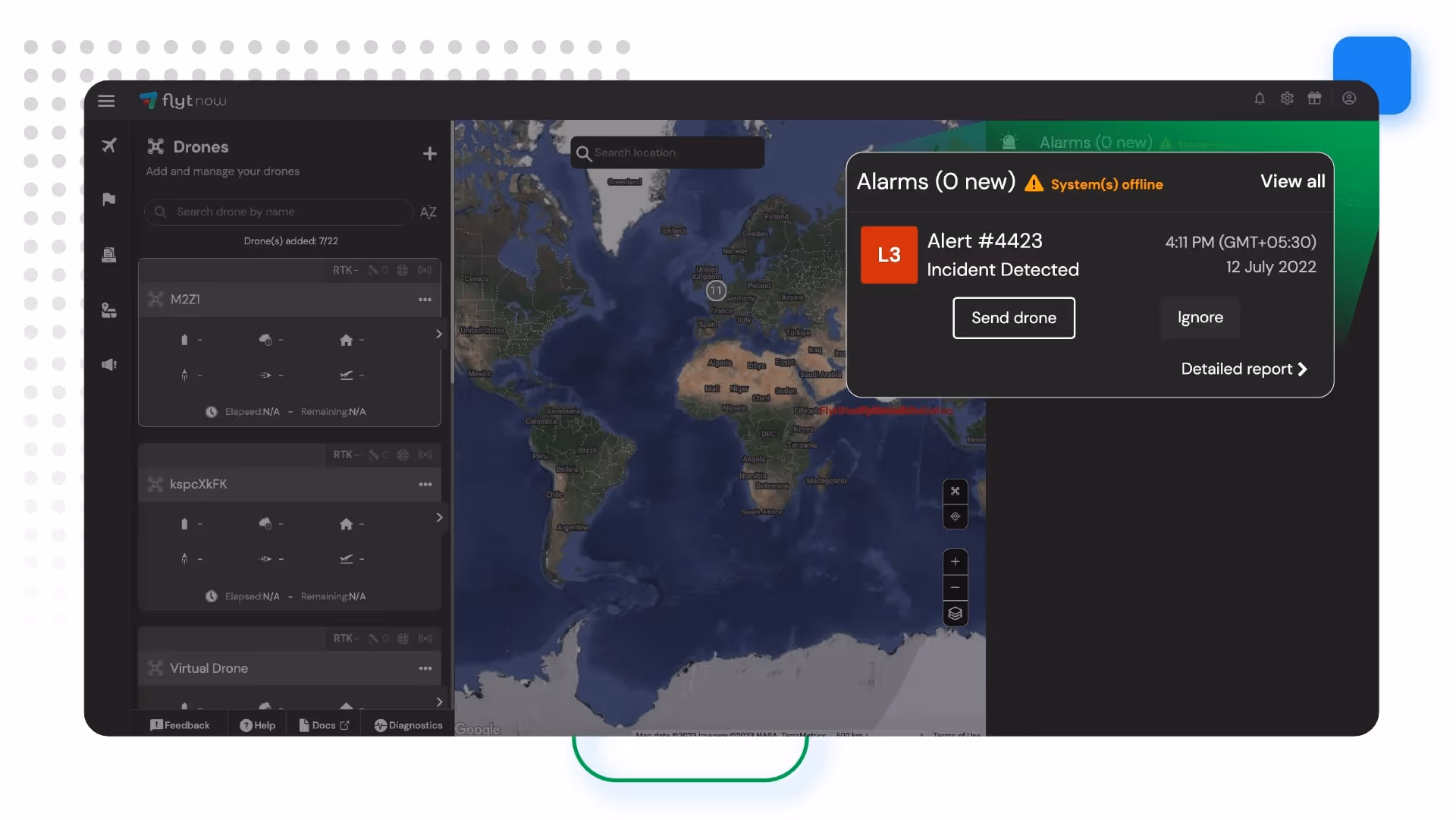Click the gift icon in header
This screenshot has width=1456, height=820.
(x=1314, y=99)
